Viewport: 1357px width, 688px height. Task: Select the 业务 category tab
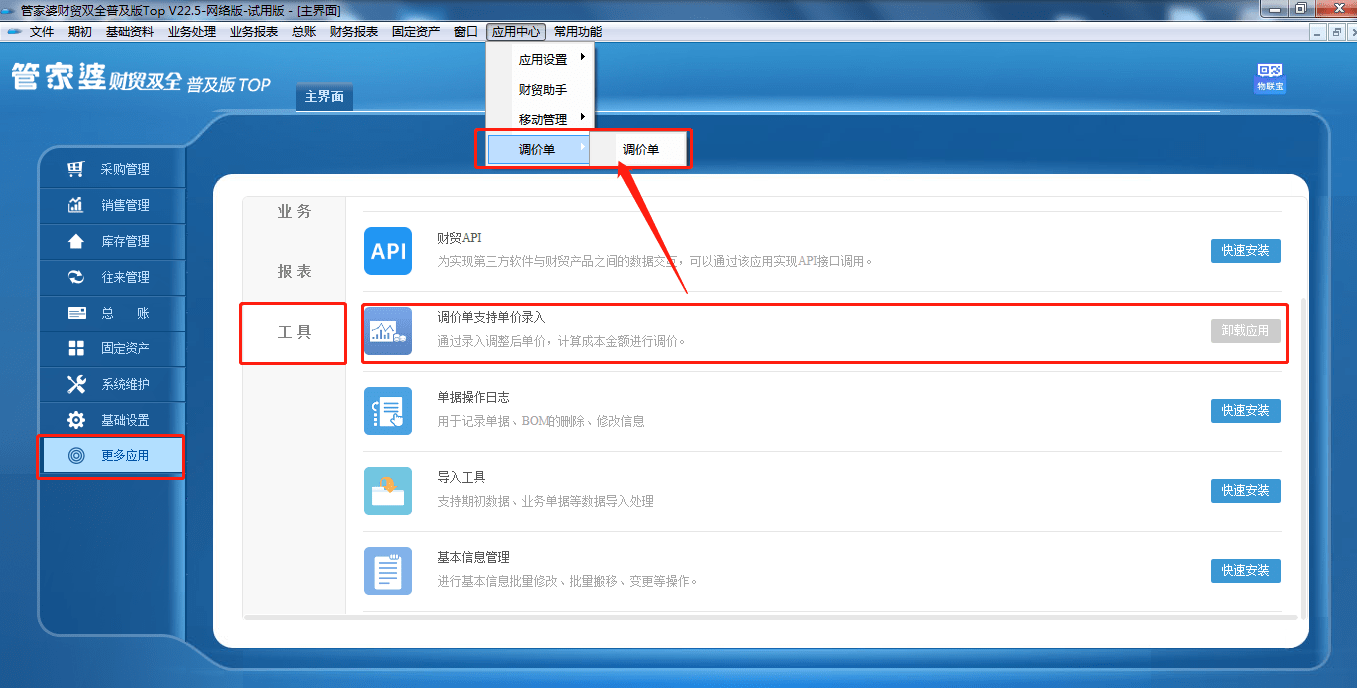pyautogui.click(x=294, y=212)
